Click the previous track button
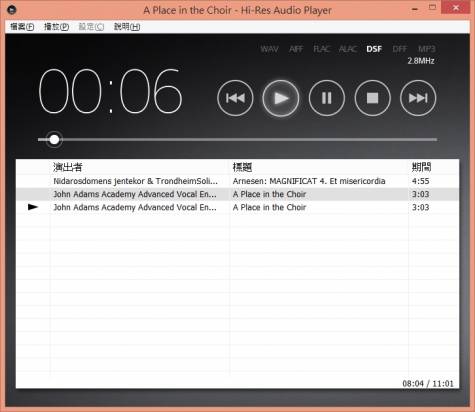The image size is (475, 412). (x=235, y=98)
